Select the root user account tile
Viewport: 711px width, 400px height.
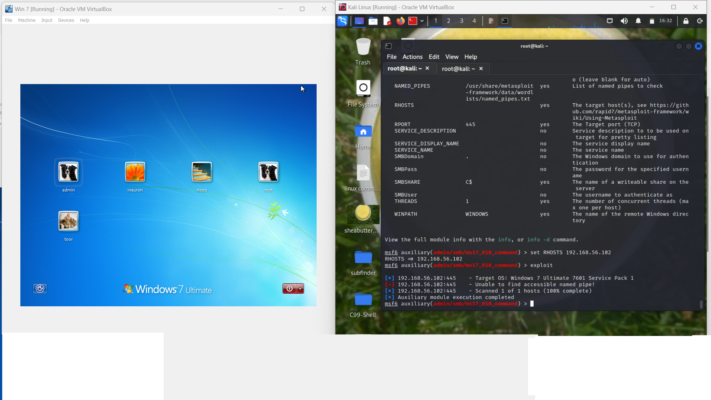(x=268, y=176)
